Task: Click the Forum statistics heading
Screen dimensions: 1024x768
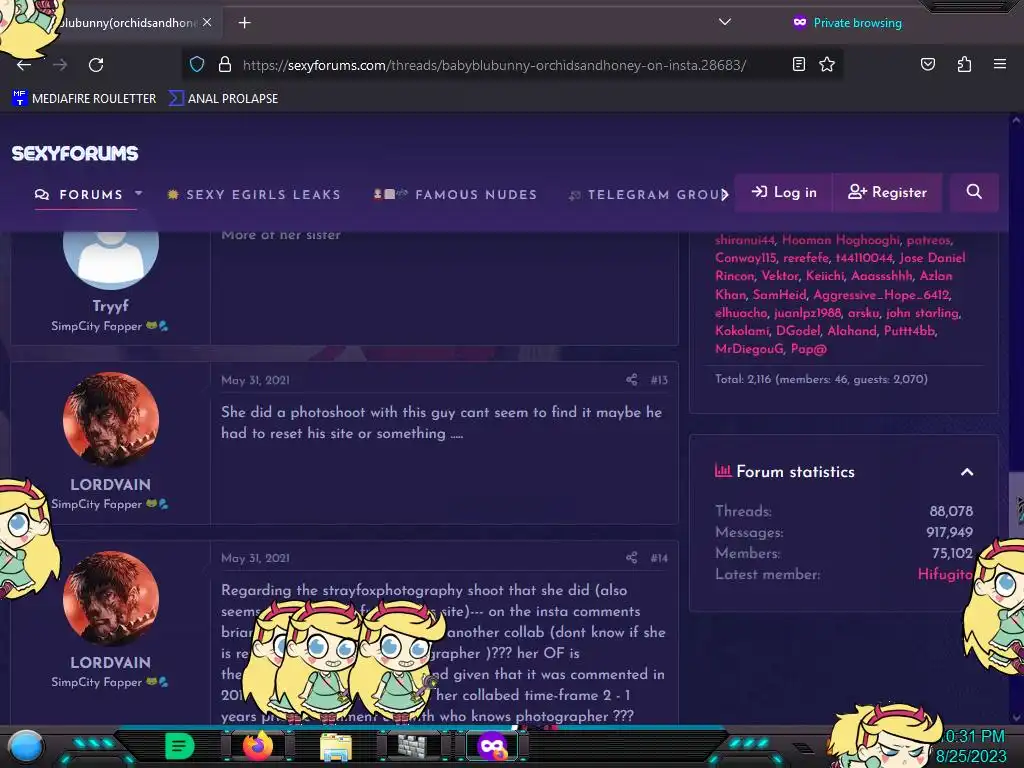Action: (795, 472)
